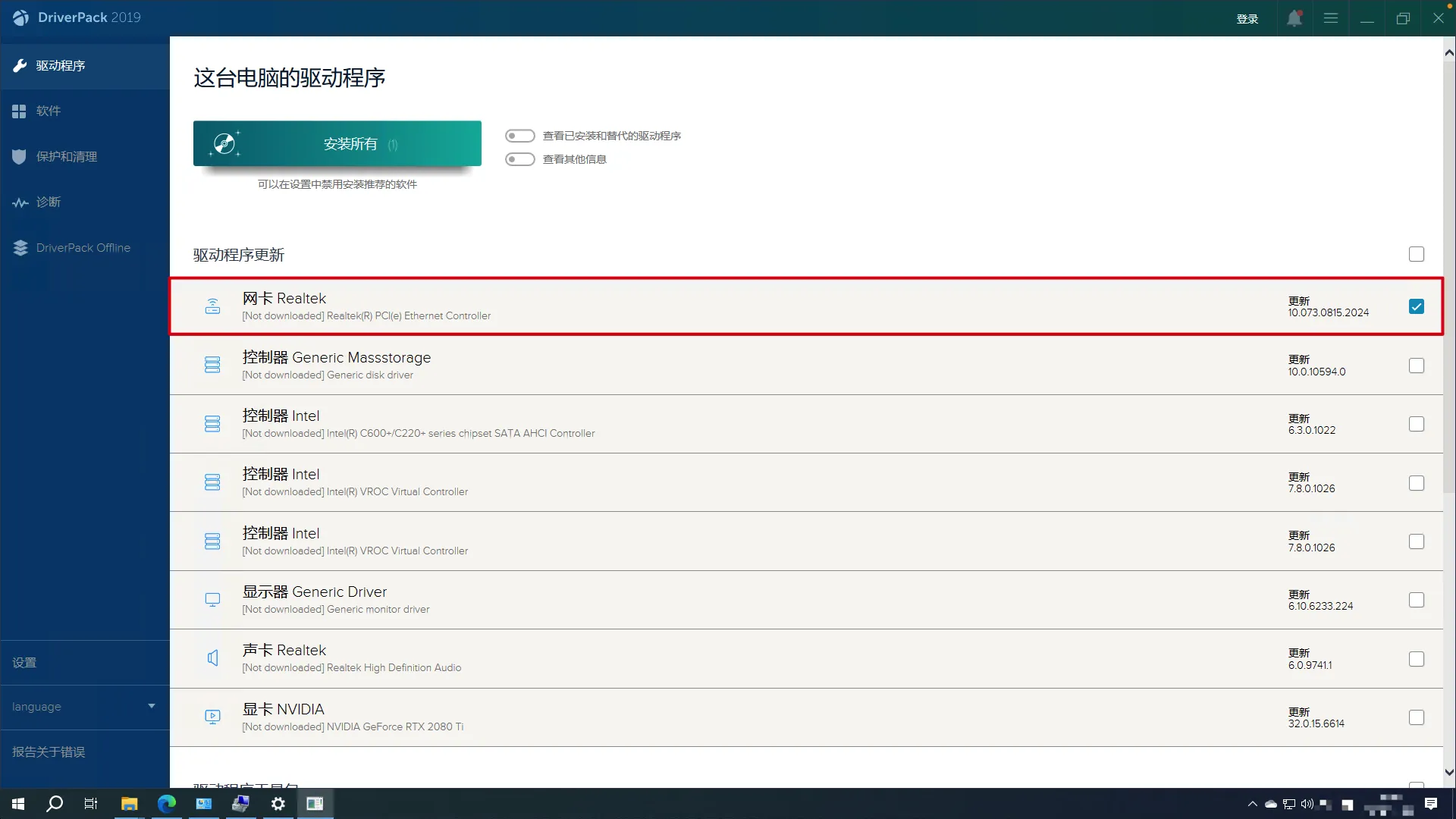Open the 软件 software section
Image resolution: width=1456 pixels, height=819 pixels.
tap(49, 111)
